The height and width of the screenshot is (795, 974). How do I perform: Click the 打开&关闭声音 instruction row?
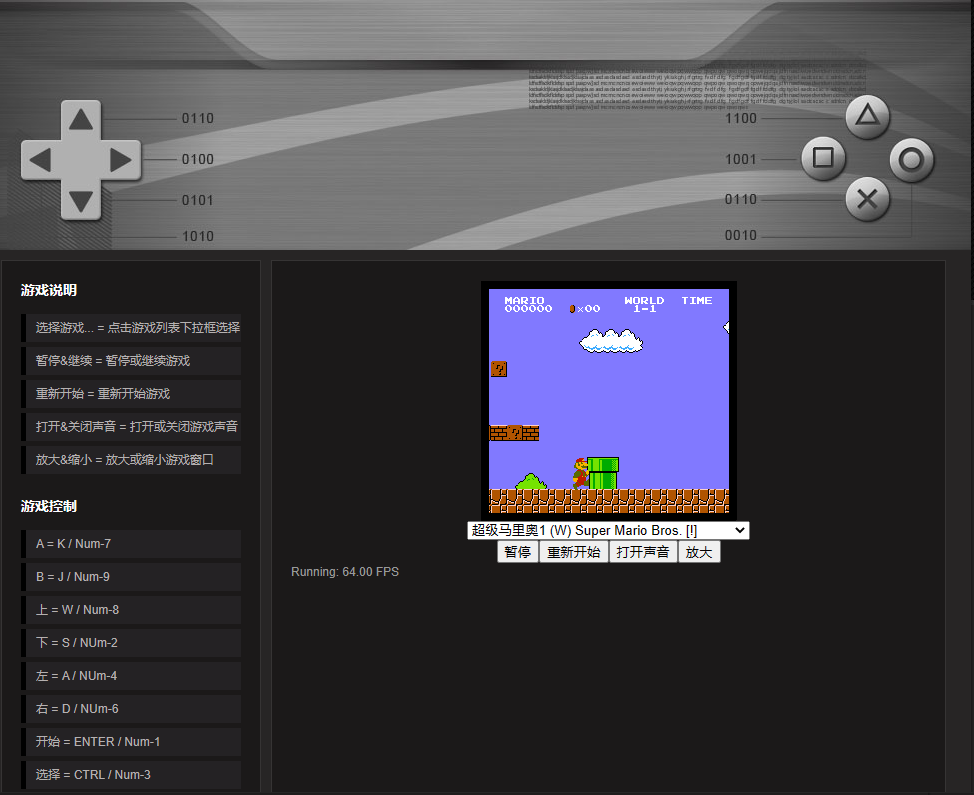pyautogui.click(x=131, y=427)
